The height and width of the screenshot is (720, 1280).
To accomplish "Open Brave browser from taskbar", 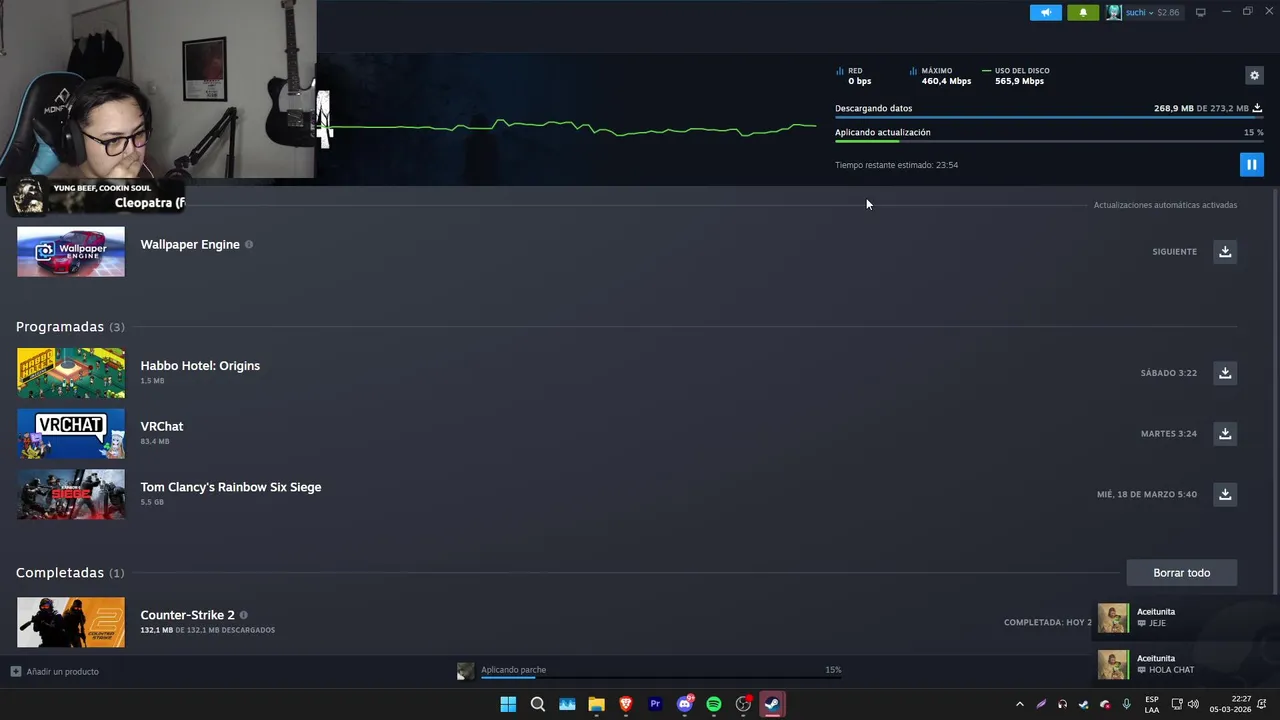I will [x=626, y=704].
